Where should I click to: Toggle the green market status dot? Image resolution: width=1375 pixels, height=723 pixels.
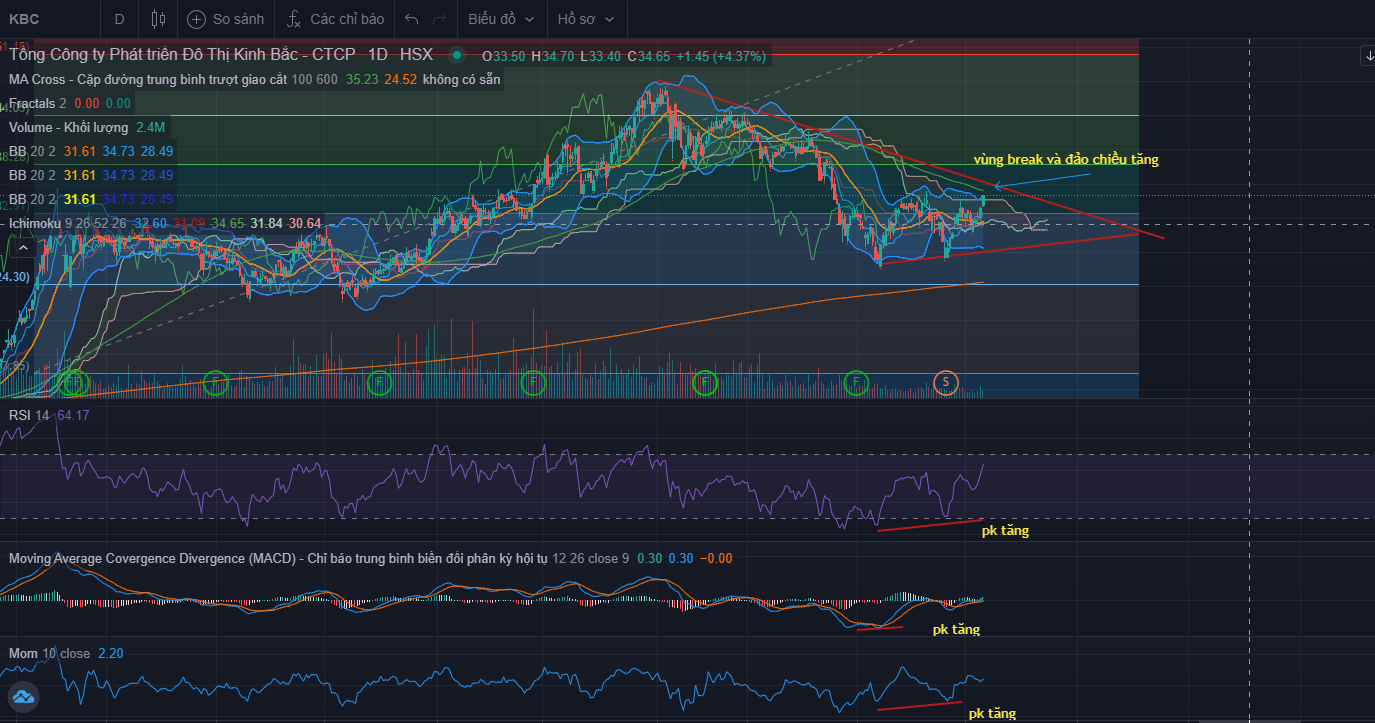coord(457,56)
